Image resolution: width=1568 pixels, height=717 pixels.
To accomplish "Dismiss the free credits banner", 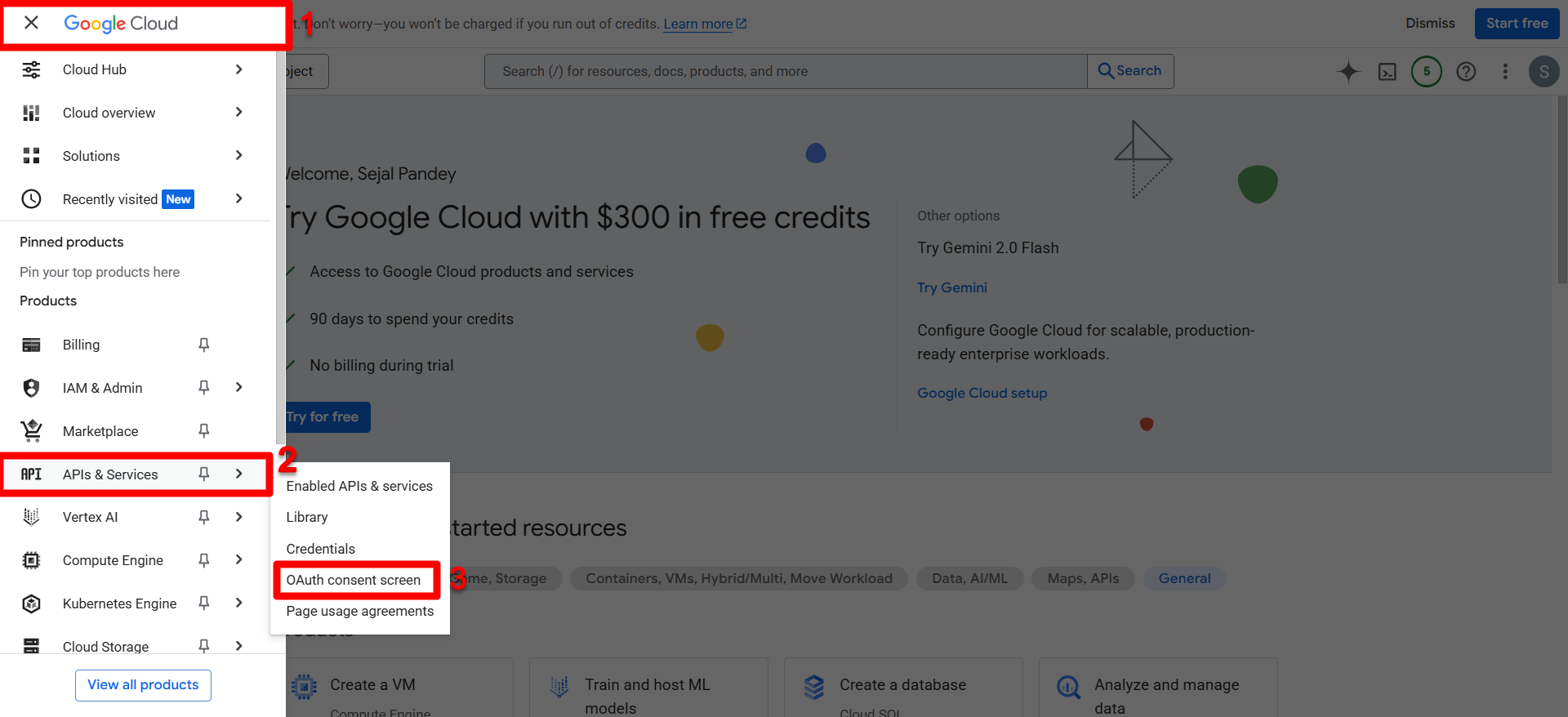I will coord(1430,24).
